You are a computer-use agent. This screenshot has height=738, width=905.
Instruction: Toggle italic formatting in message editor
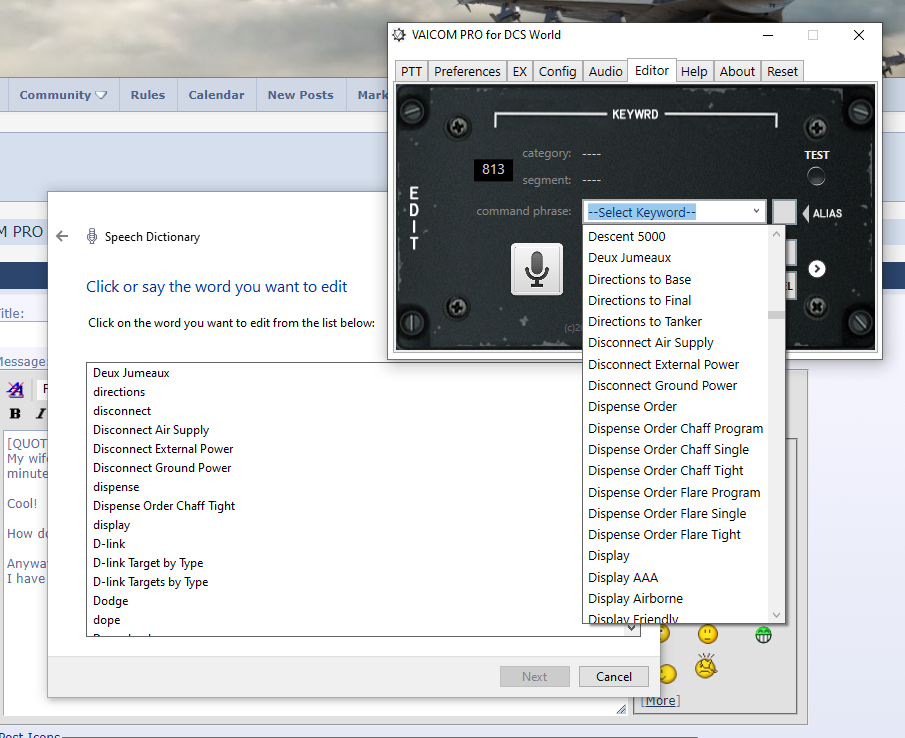point(40,413)
